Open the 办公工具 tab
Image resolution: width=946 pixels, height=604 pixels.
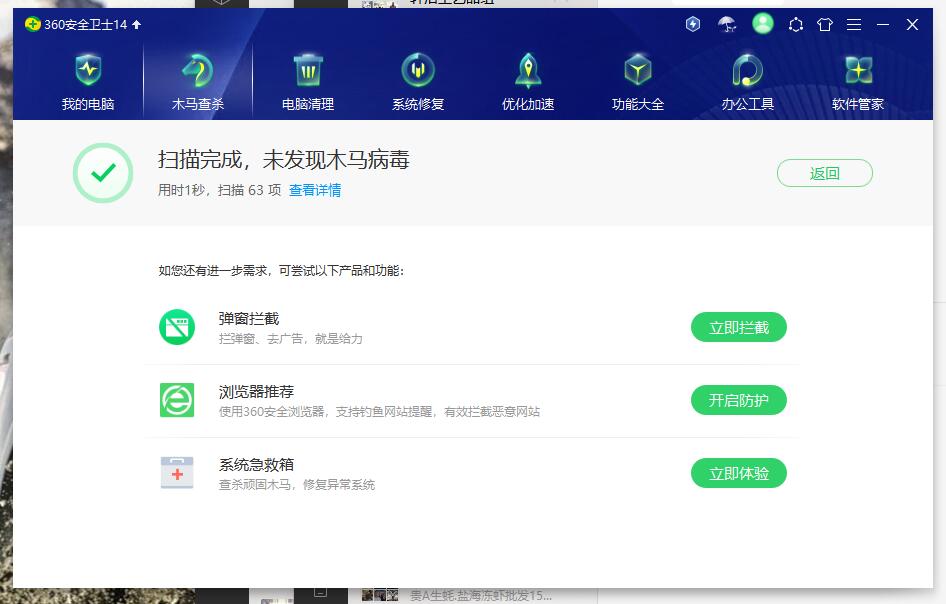coord(748,82)
